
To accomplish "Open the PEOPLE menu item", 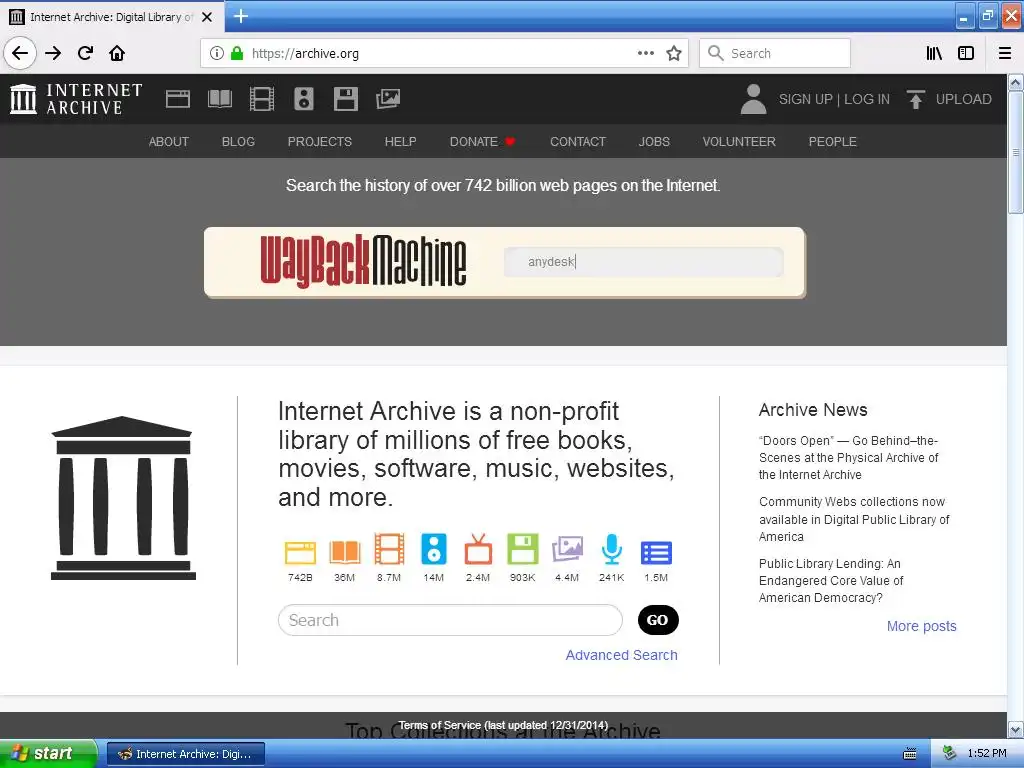I will point(833,142).
